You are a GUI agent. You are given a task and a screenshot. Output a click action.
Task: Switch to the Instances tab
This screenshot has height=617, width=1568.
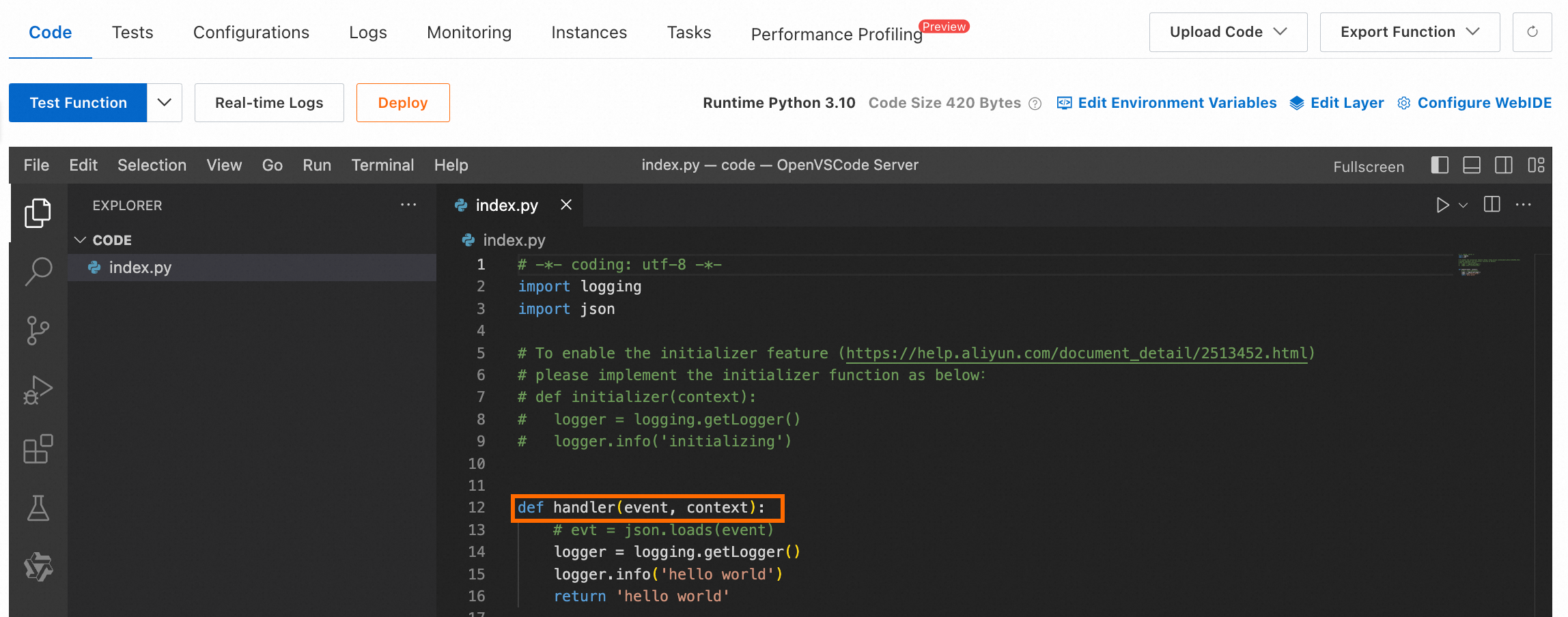[589, 32]
